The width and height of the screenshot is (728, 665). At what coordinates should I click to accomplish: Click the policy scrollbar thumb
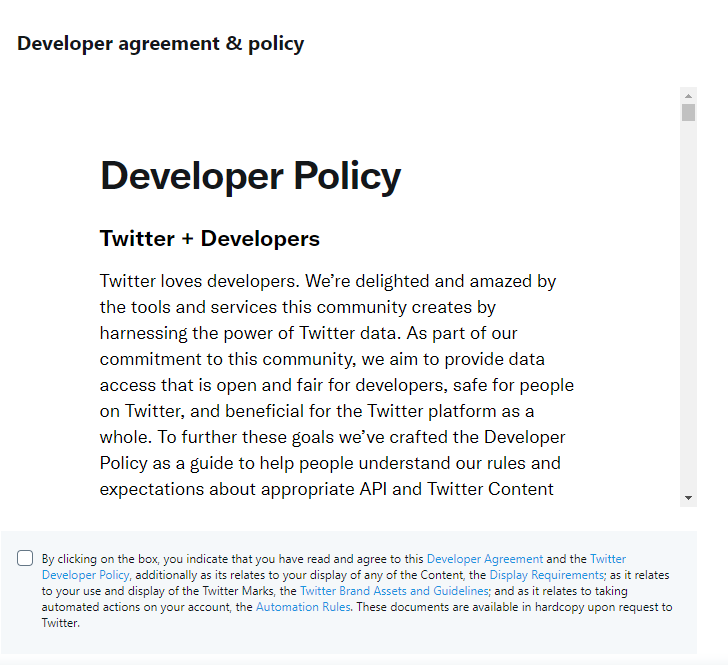tap(689, 113)
